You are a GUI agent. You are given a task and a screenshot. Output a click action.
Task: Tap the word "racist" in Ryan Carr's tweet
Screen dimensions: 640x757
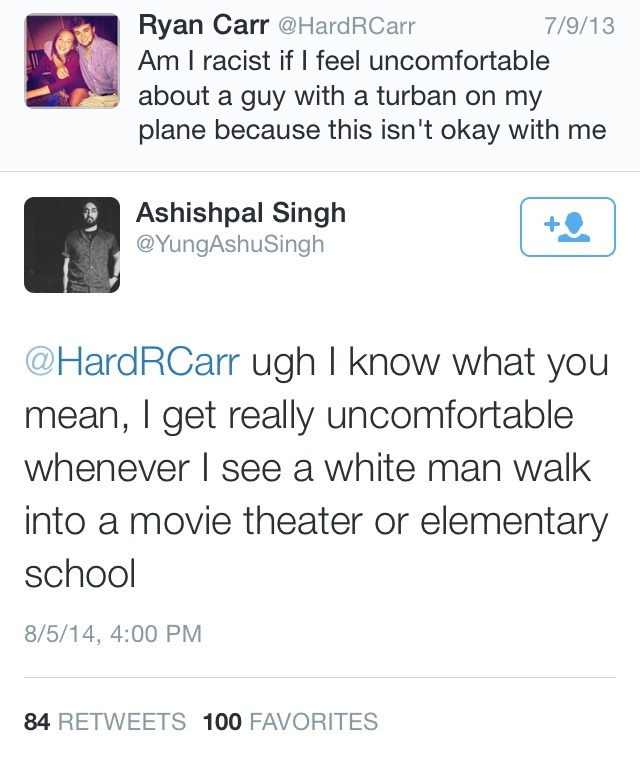tap(236, 61)
